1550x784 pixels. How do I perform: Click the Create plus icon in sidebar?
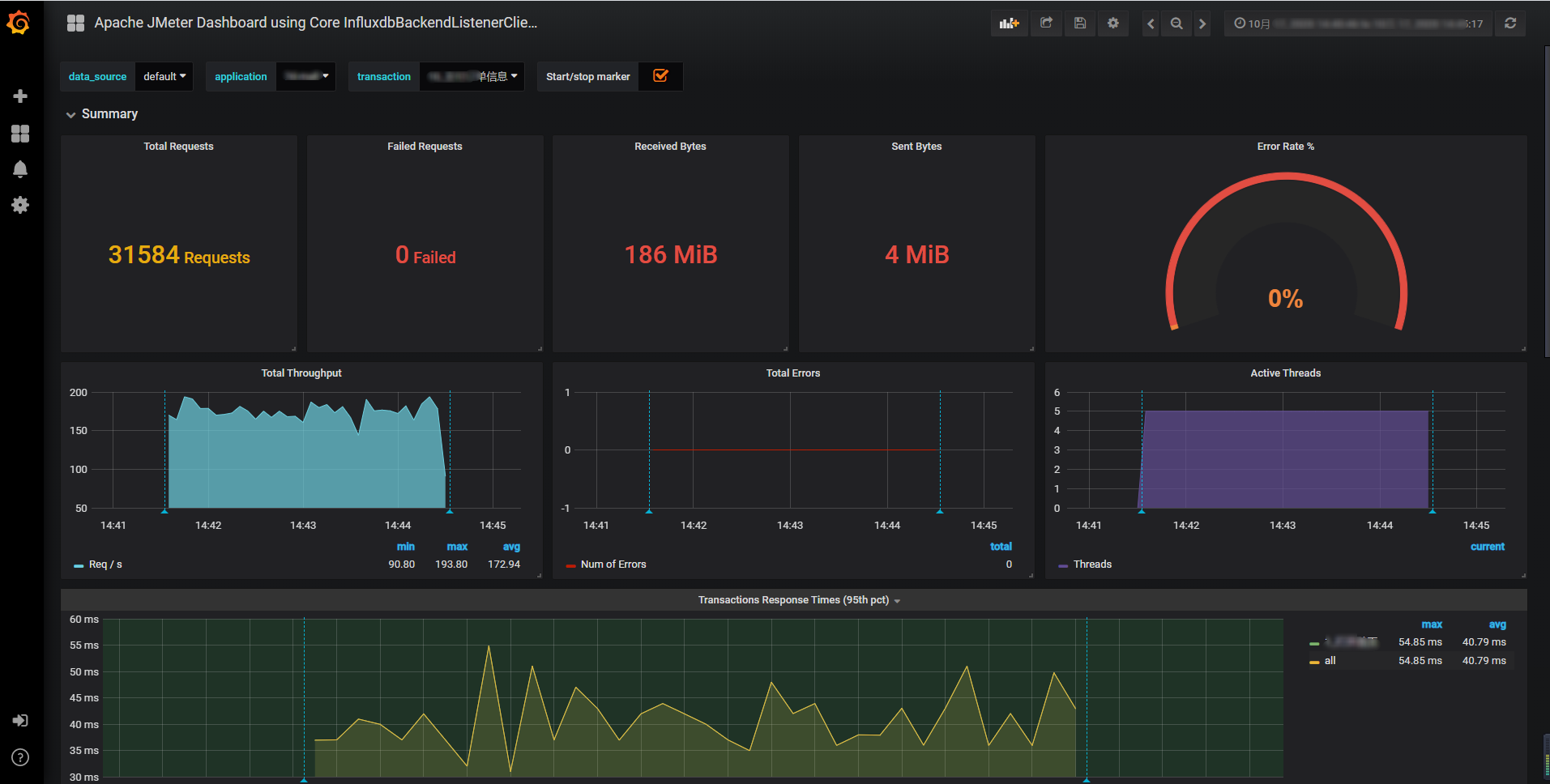point(20,96)
